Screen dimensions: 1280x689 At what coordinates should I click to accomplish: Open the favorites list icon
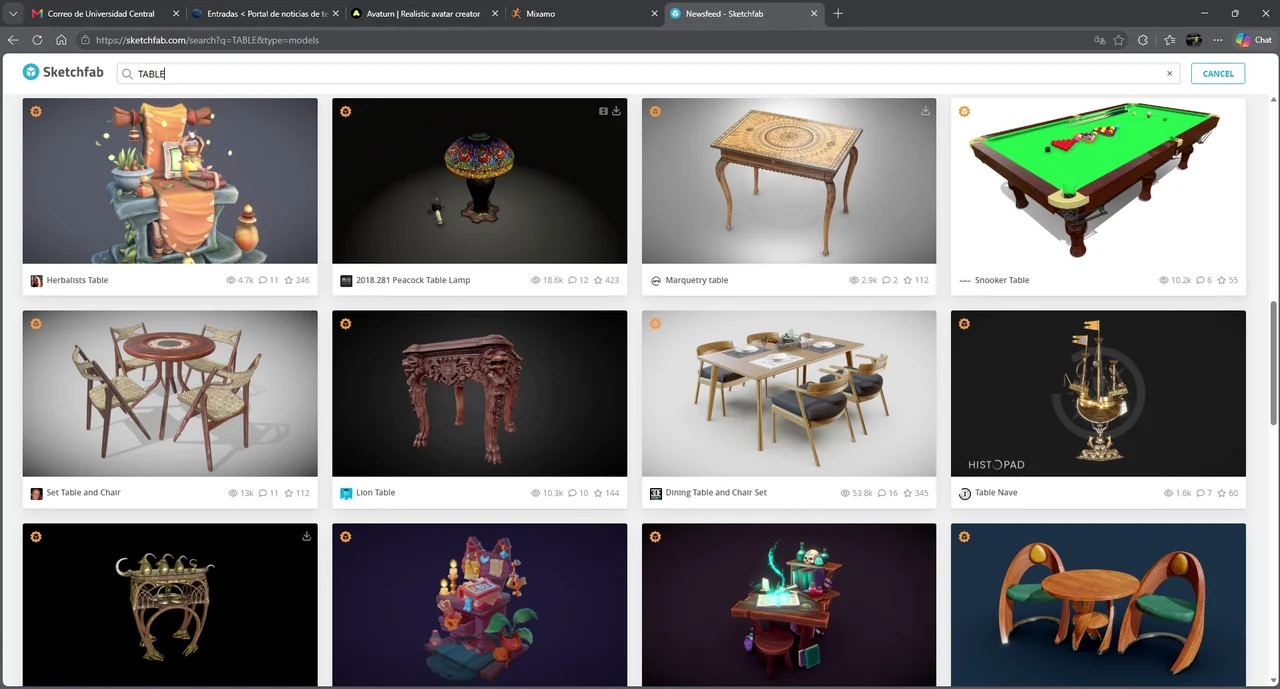coord(1169,40)
